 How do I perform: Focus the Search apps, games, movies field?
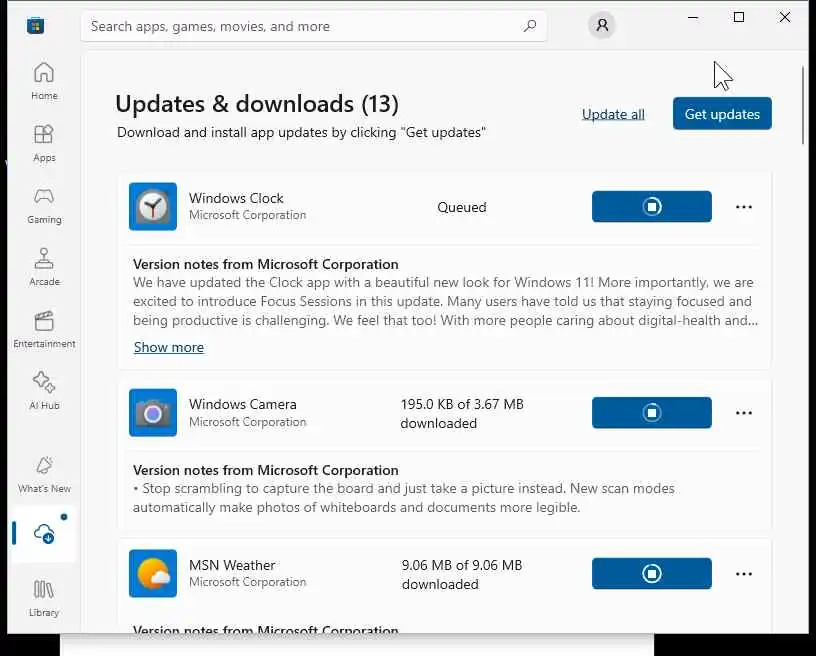click(314, 26)
